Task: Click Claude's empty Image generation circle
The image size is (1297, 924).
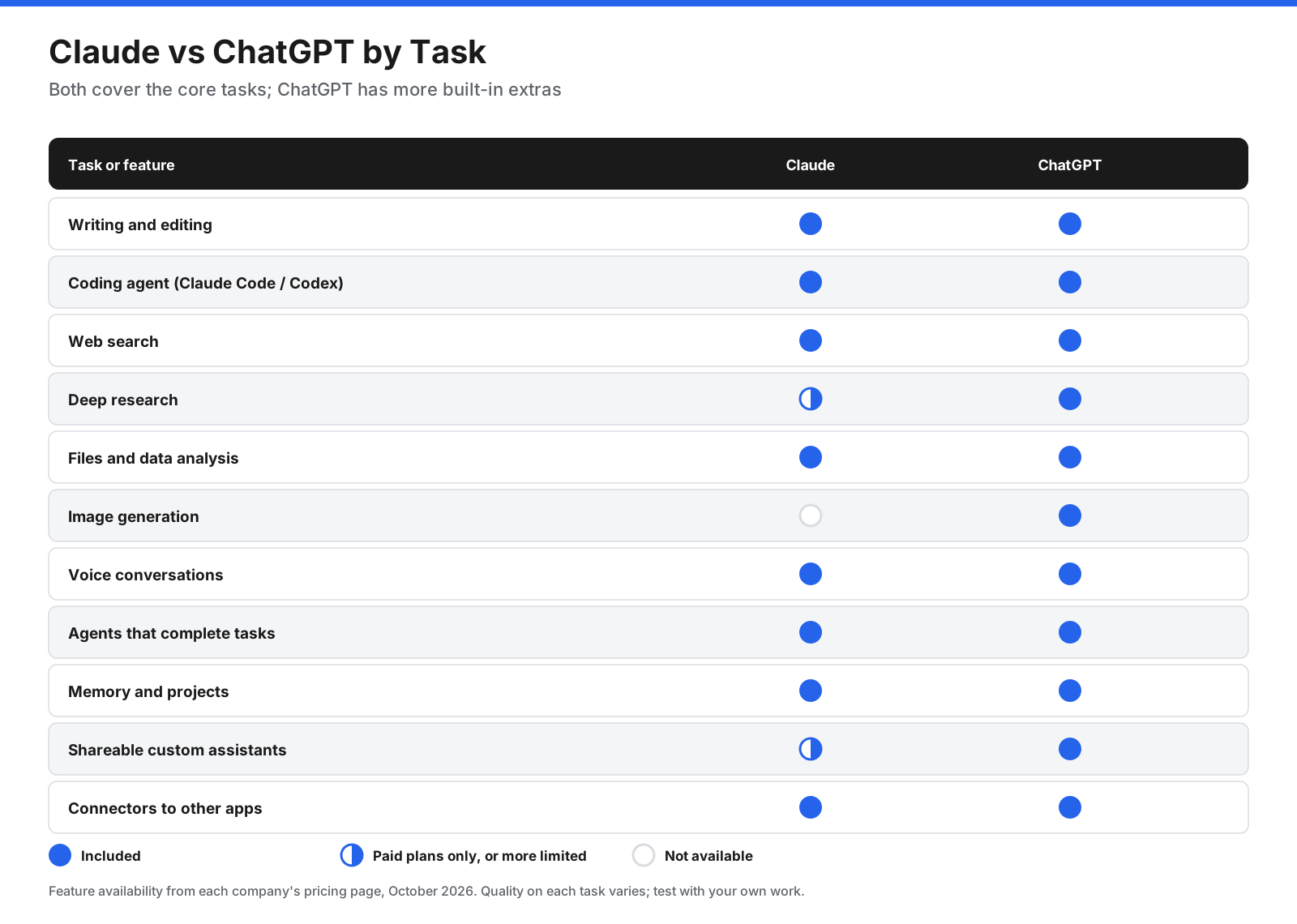Action: click(x=811, y=515)
